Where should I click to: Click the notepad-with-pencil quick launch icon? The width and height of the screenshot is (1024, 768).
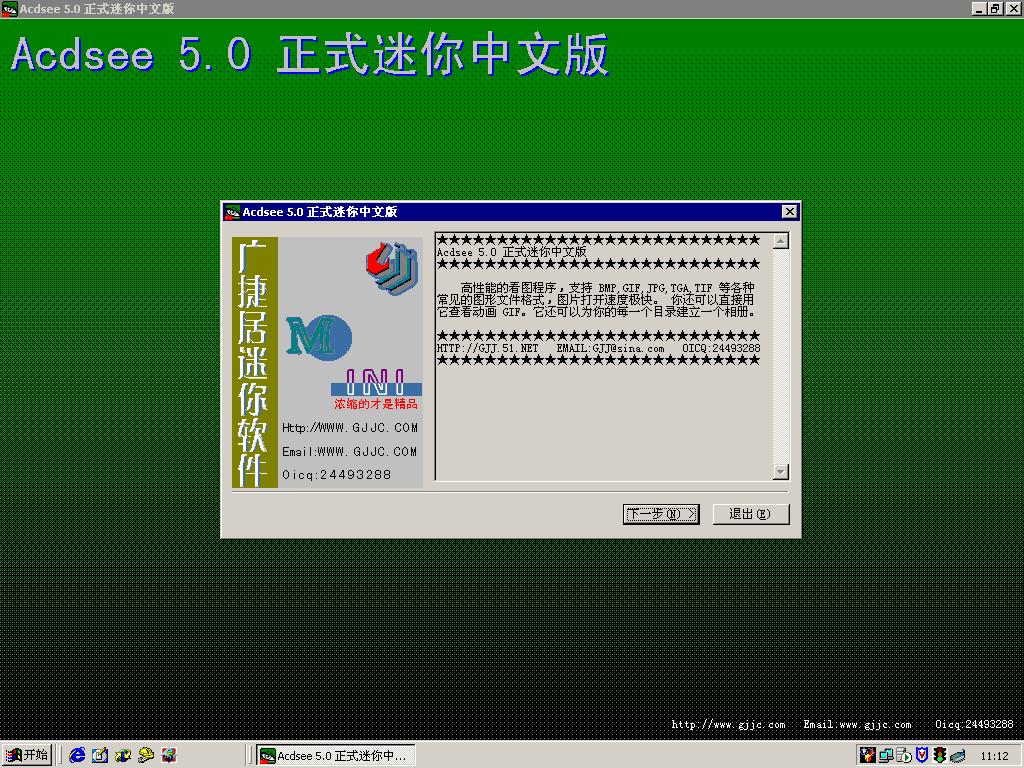click(x=100, y=755)
